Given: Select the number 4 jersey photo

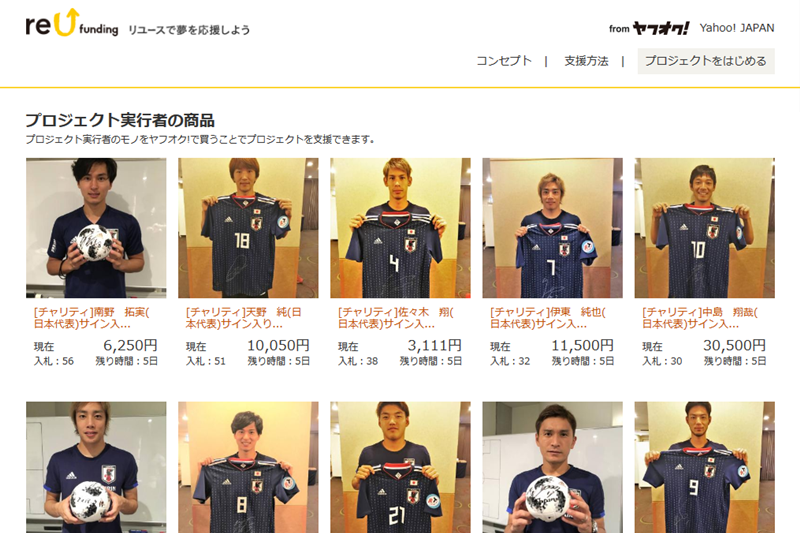Looking at the screenshot, I should pos(400,228).
